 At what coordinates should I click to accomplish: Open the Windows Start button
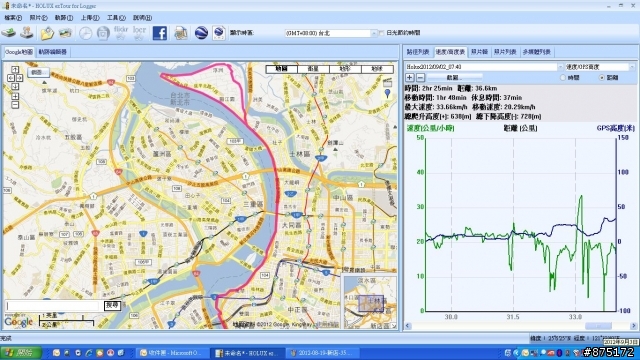(x=20, y=353)
